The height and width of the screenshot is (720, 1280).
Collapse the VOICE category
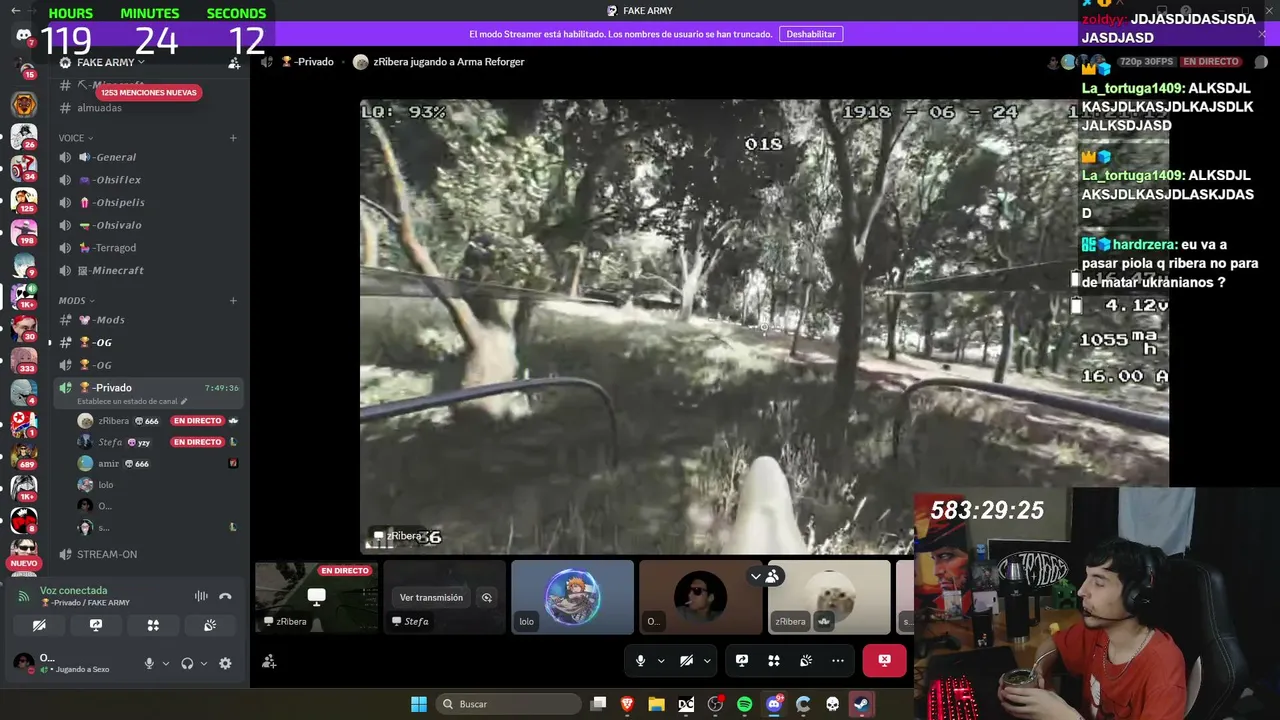[76, 138]
